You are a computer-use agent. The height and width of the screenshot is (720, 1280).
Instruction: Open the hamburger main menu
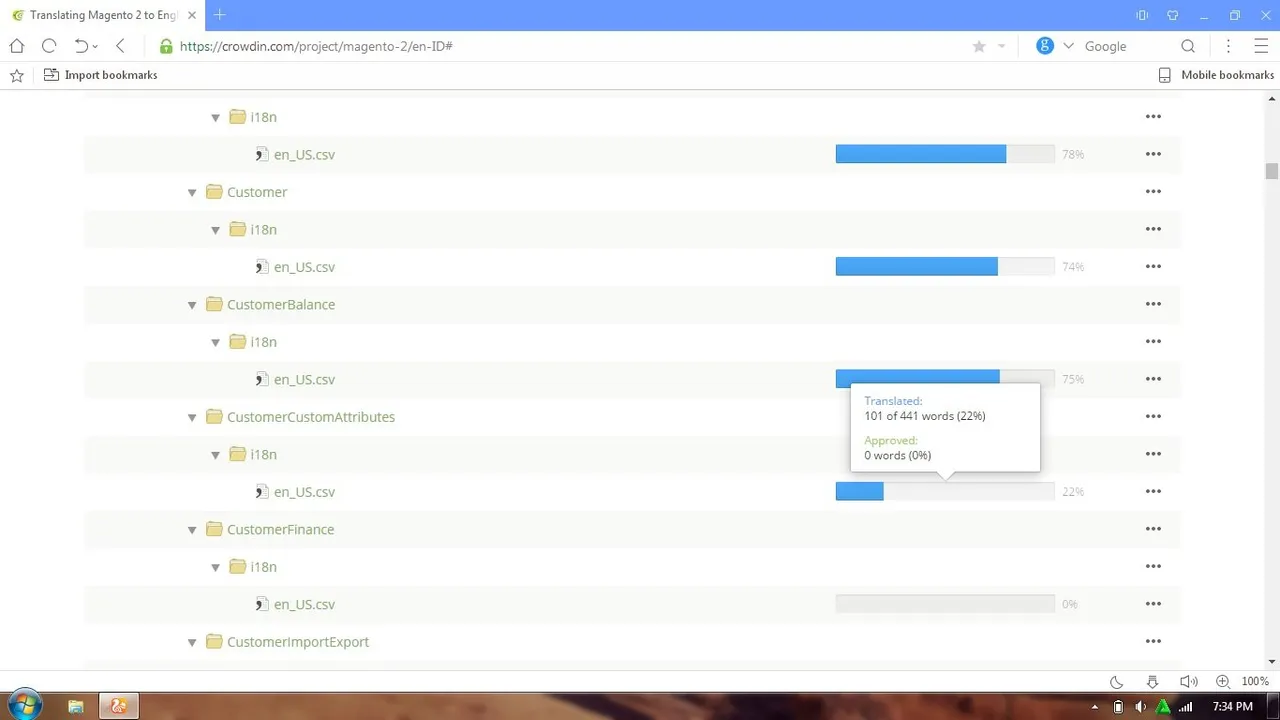[1261, 46]
